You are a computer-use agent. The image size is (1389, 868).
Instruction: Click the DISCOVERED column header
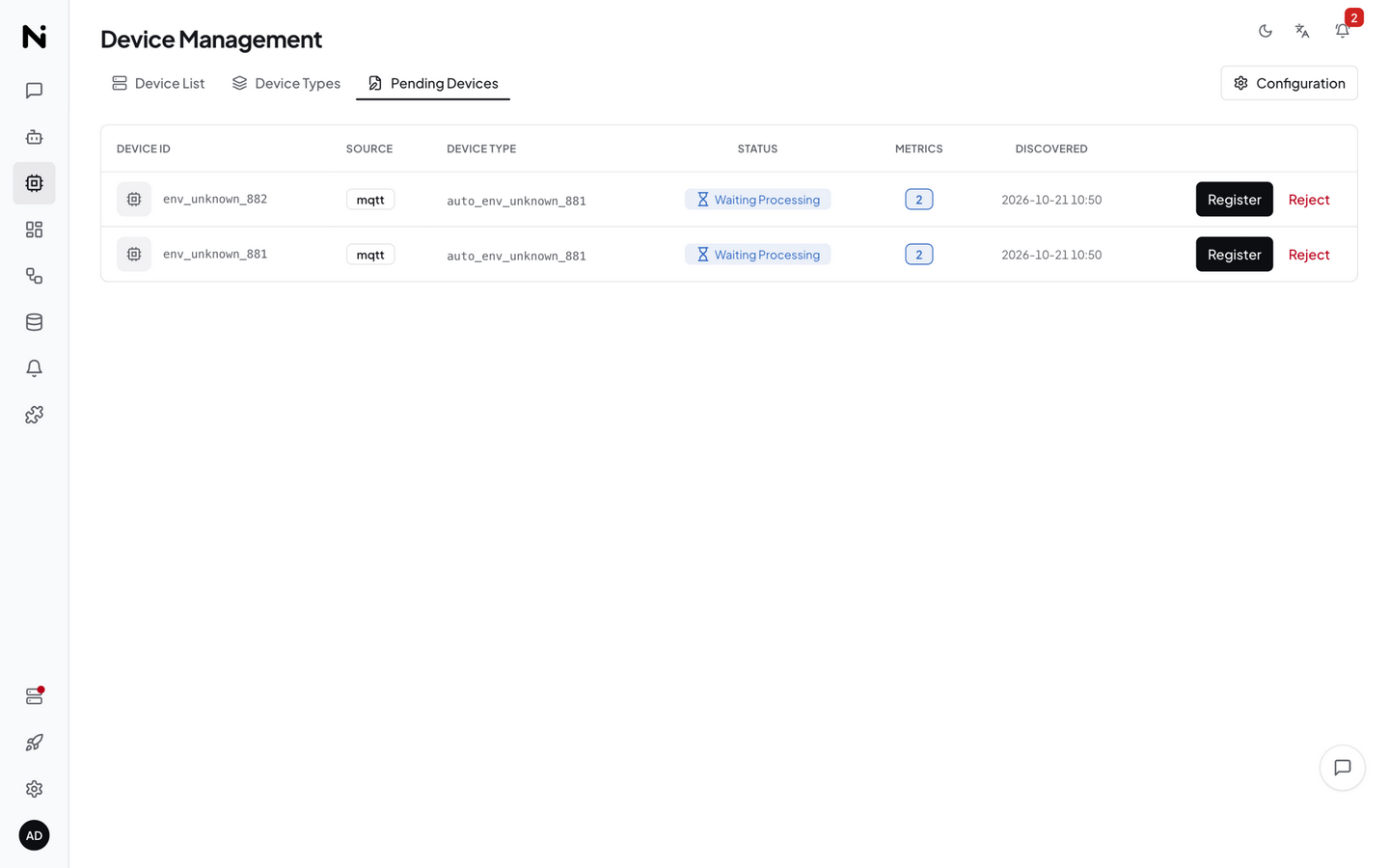[1051, 149]
